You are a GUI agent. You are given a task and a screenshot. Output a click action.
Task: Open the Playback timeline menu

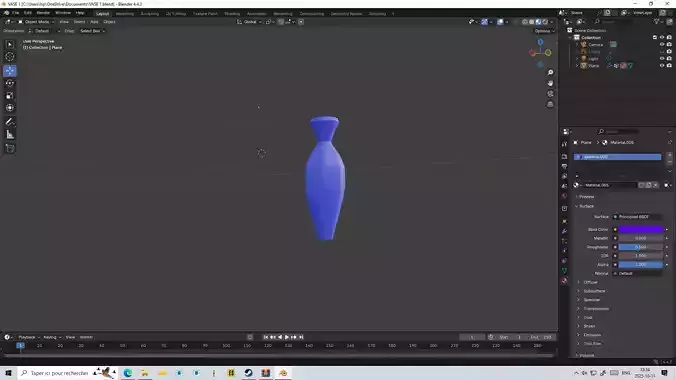28,337
